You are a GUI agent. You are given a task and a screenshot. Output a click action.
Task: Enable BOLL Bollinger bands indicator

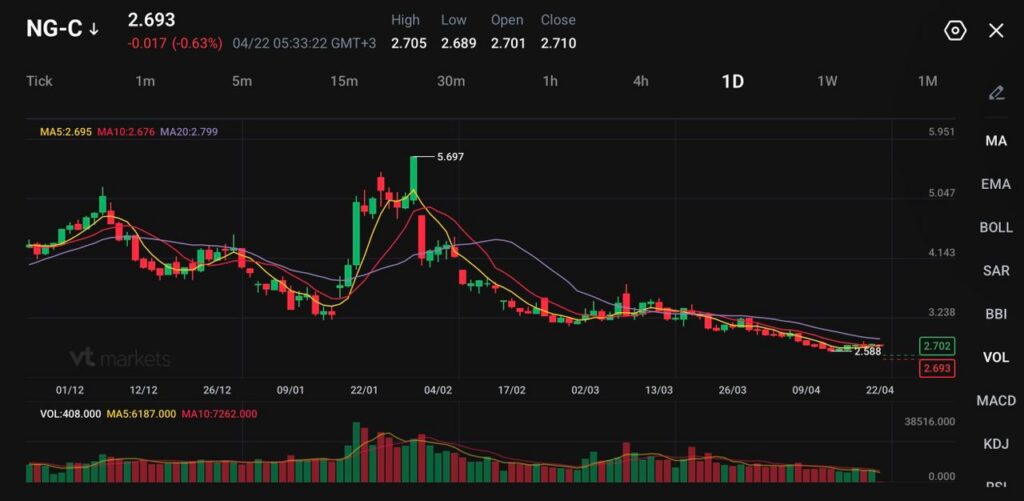click(x=996, y=227)
